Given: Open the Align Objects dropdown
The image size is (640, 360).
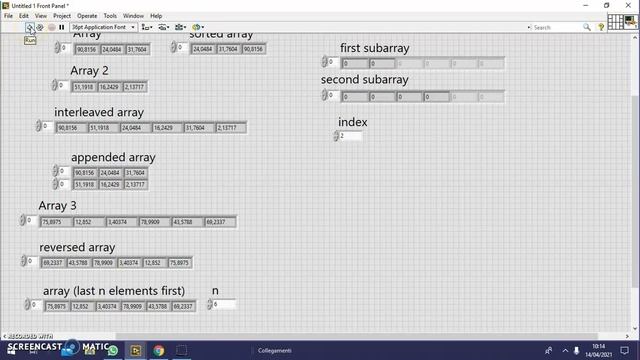Looking at the screenshot, I should click(x=147, y=27).
